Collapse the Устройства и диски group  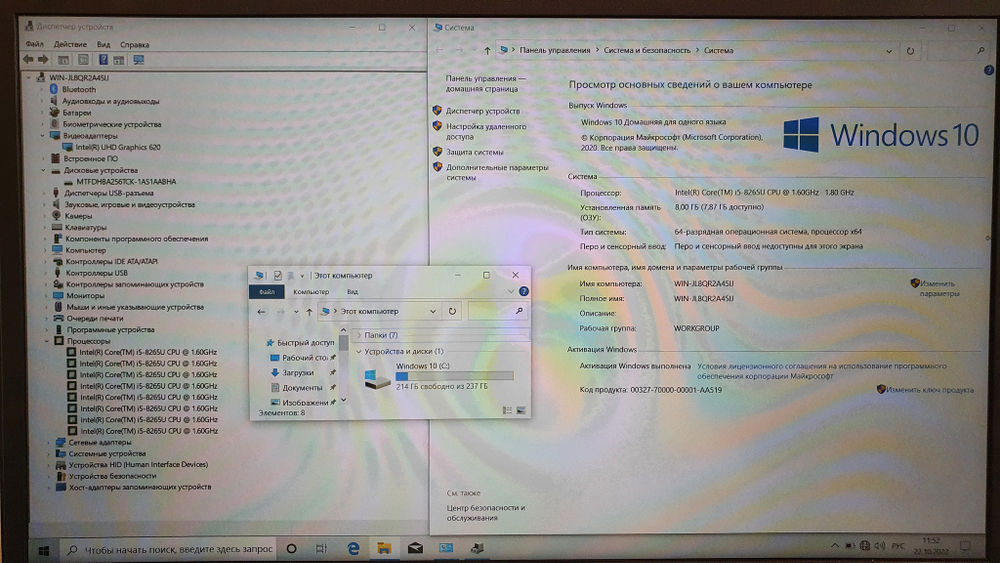pyautogui.click(x=358, y=351)
